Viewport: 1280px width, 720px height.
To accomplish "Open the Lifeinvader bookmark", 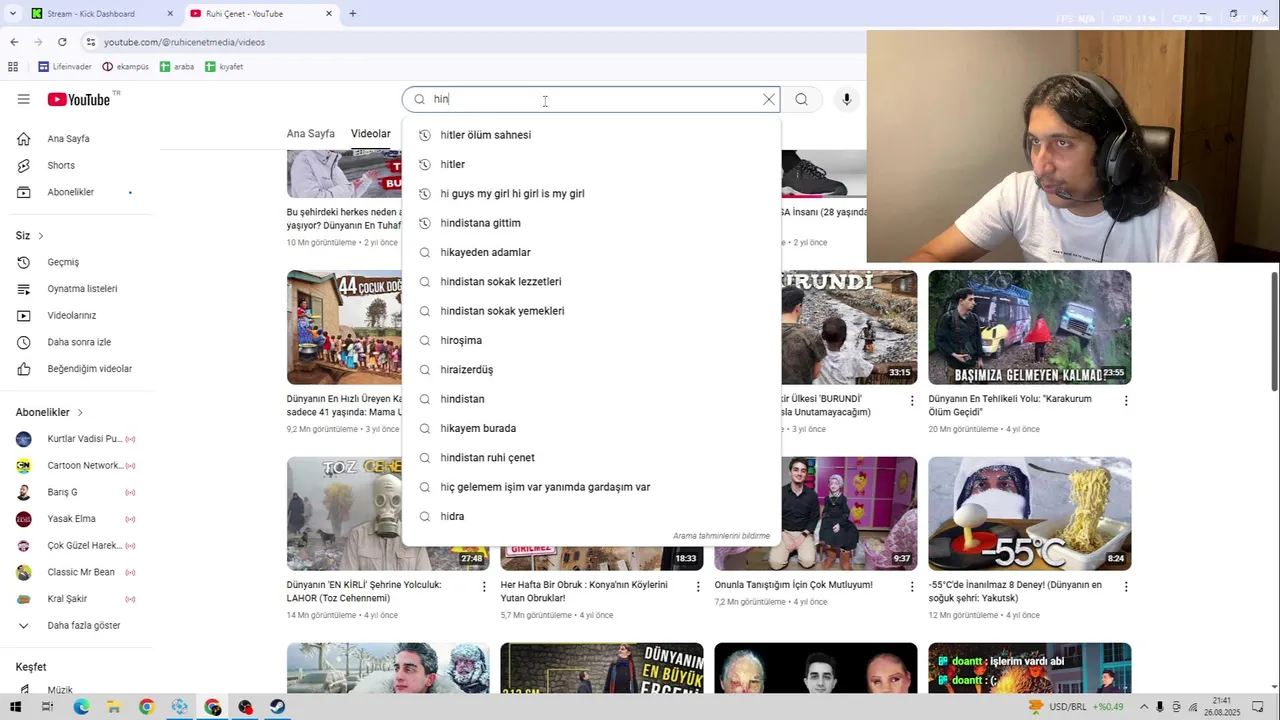I will pyautogui.click(x=65, y=67).
